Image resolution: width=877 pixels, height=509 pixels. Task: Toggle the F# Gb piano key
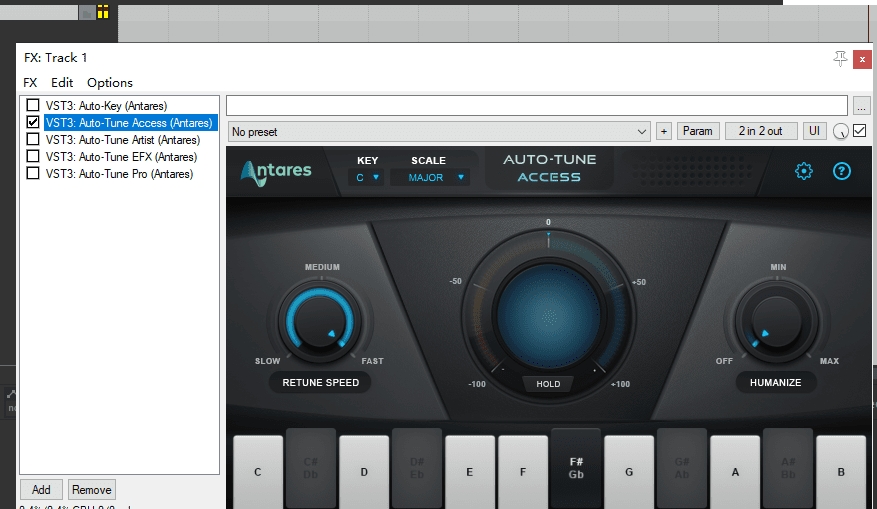(x=576, y=468)
